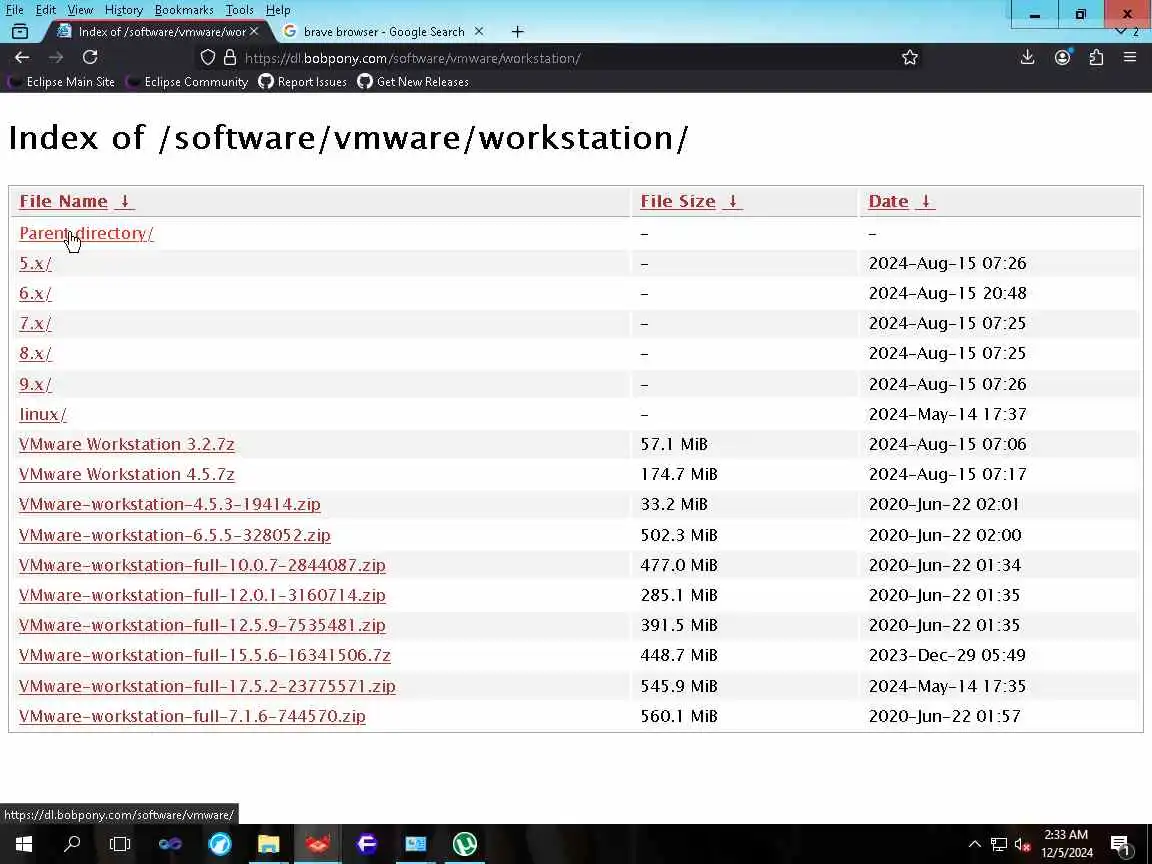The image size is (1152, 864).
Task: Open the Tools menu
Action: pyautogui.click(x=240, y=10)
